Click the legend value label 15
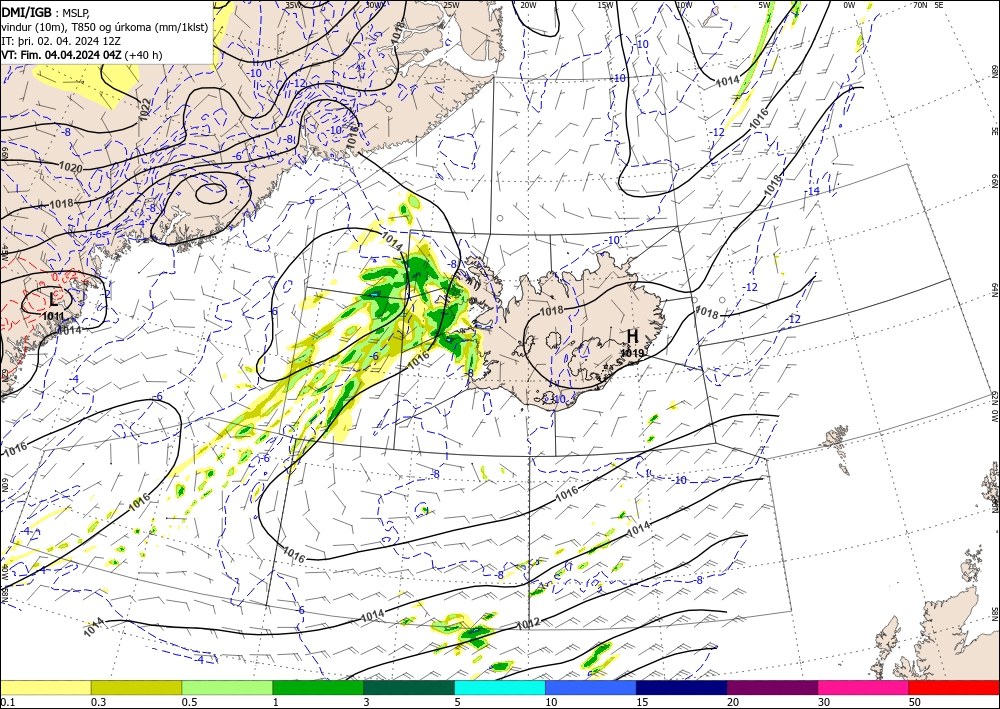Viewport: 1000px width, 709px height. pos(642,702)
